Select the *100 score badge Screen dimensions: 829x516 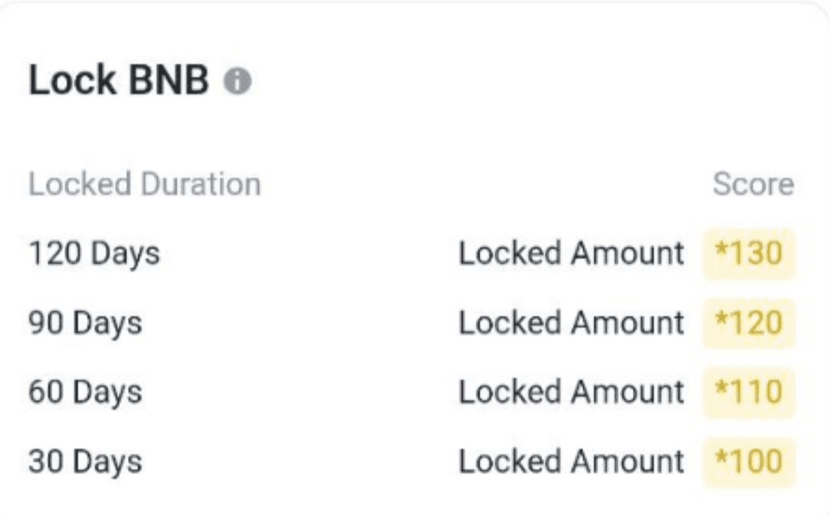click(x=748, y=462)
